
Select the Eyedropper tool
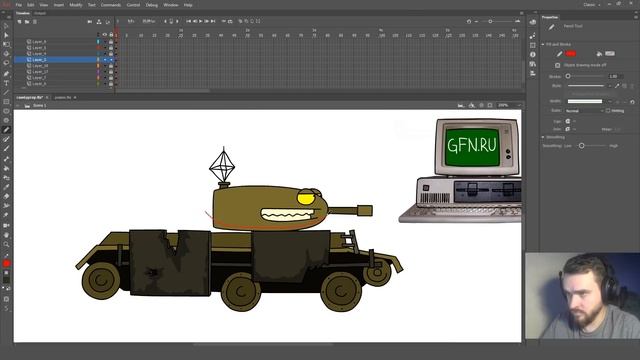tap(6, 187)
